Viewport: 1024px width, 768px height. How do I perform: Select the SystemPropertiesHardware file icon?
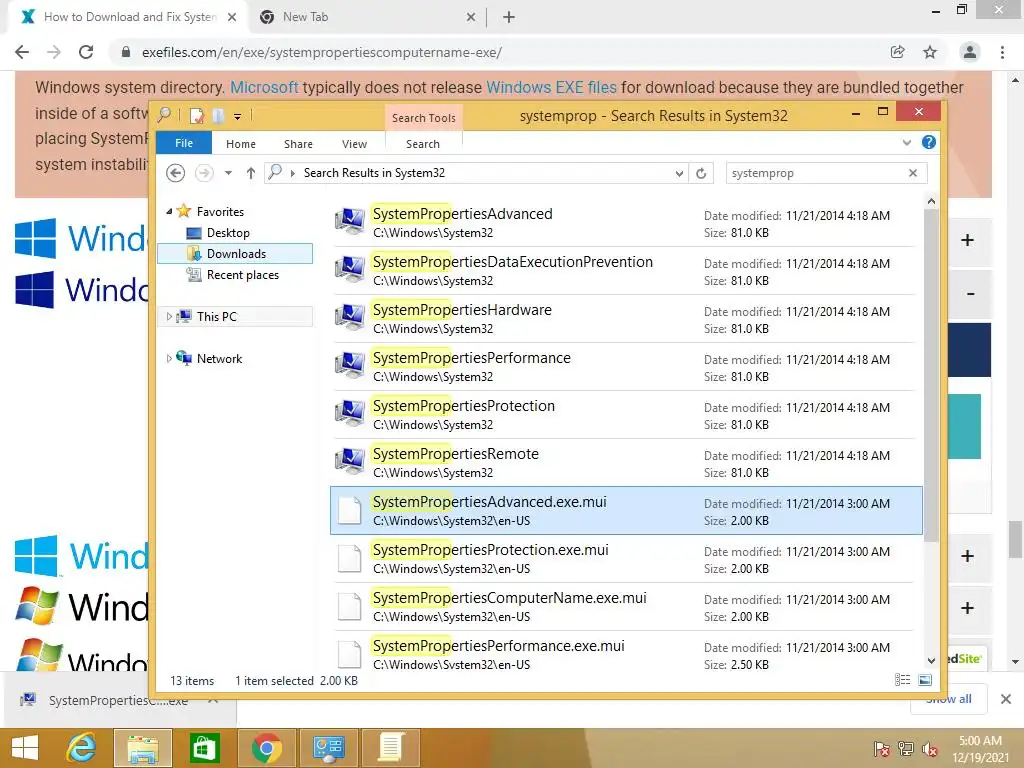(x=349, y=318)
